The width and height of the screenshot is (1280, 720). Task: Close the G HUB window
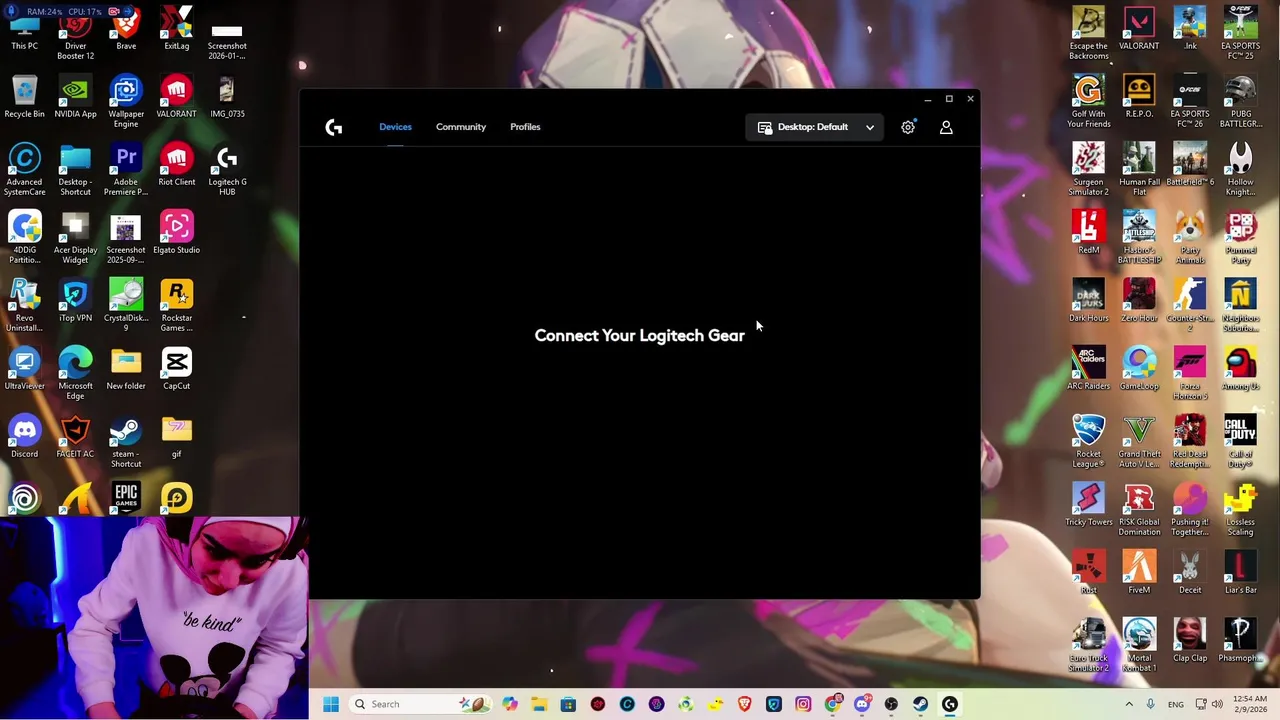click(x=970, y=99)
